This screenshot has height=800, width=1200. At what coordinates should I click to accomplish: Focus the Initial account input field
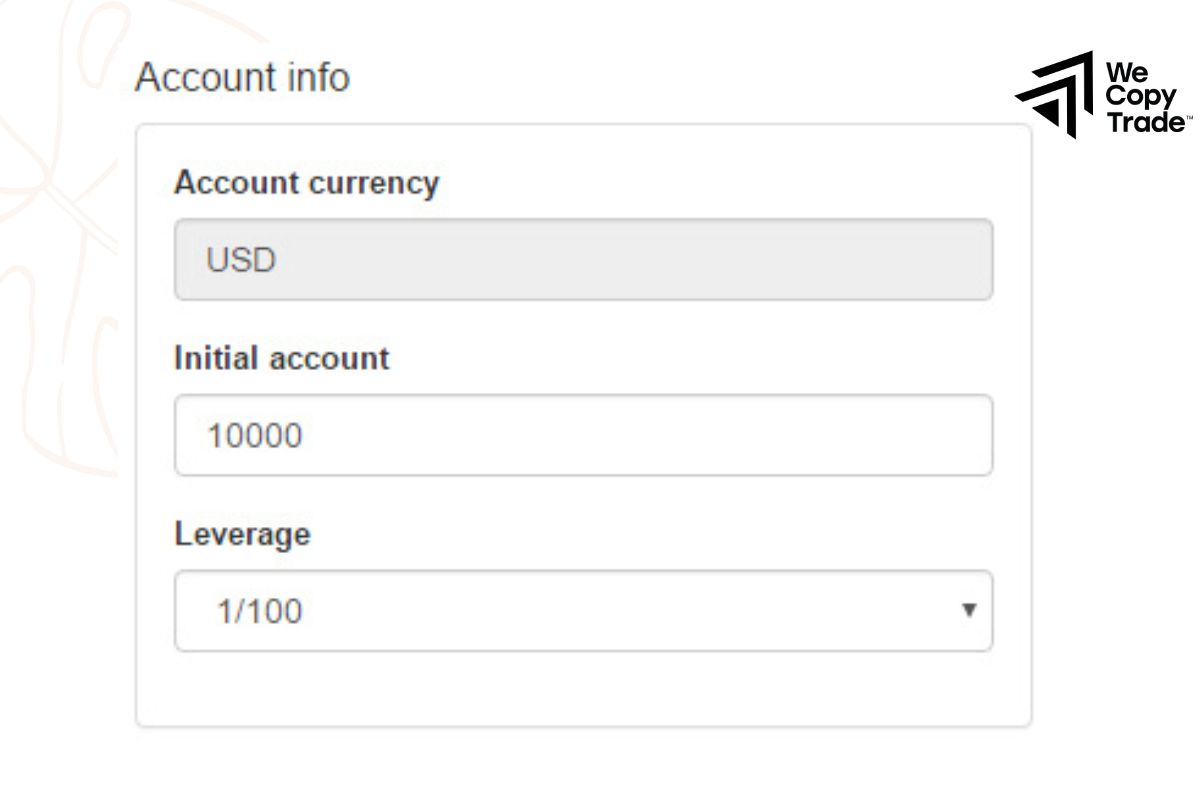coord(583,435)
